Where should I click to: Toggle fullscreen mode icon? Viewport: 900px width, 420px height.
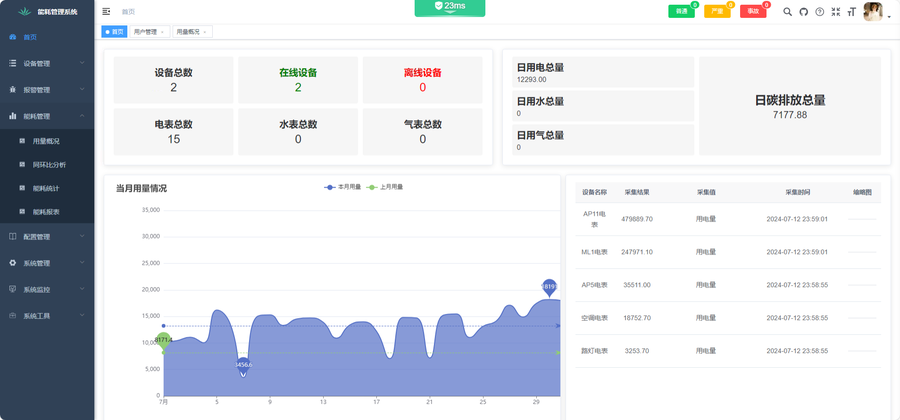(x=836, y=12)
